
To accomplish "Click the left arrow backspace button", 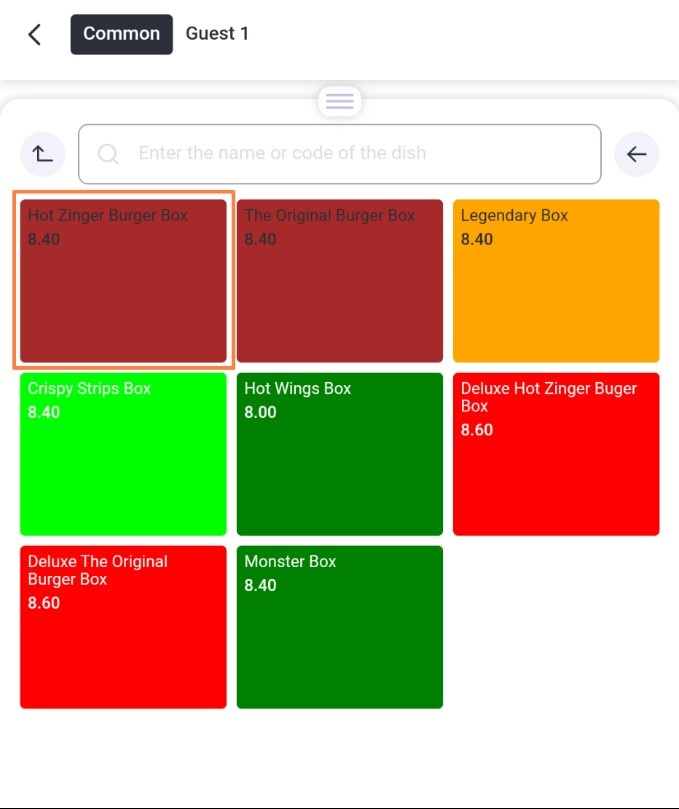I will 636,154.
